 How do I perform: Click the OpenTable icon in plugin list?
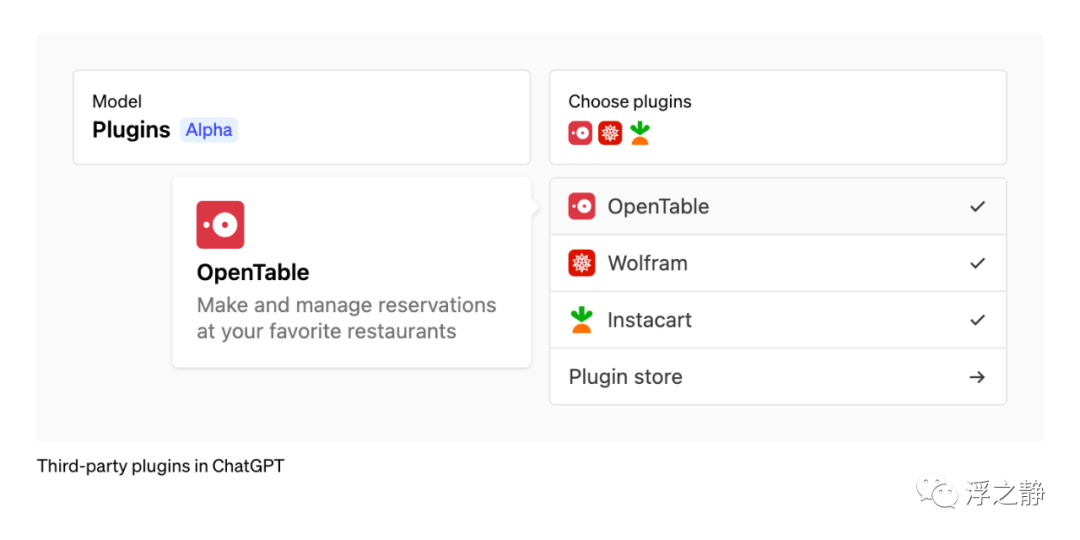coord(581,207)
